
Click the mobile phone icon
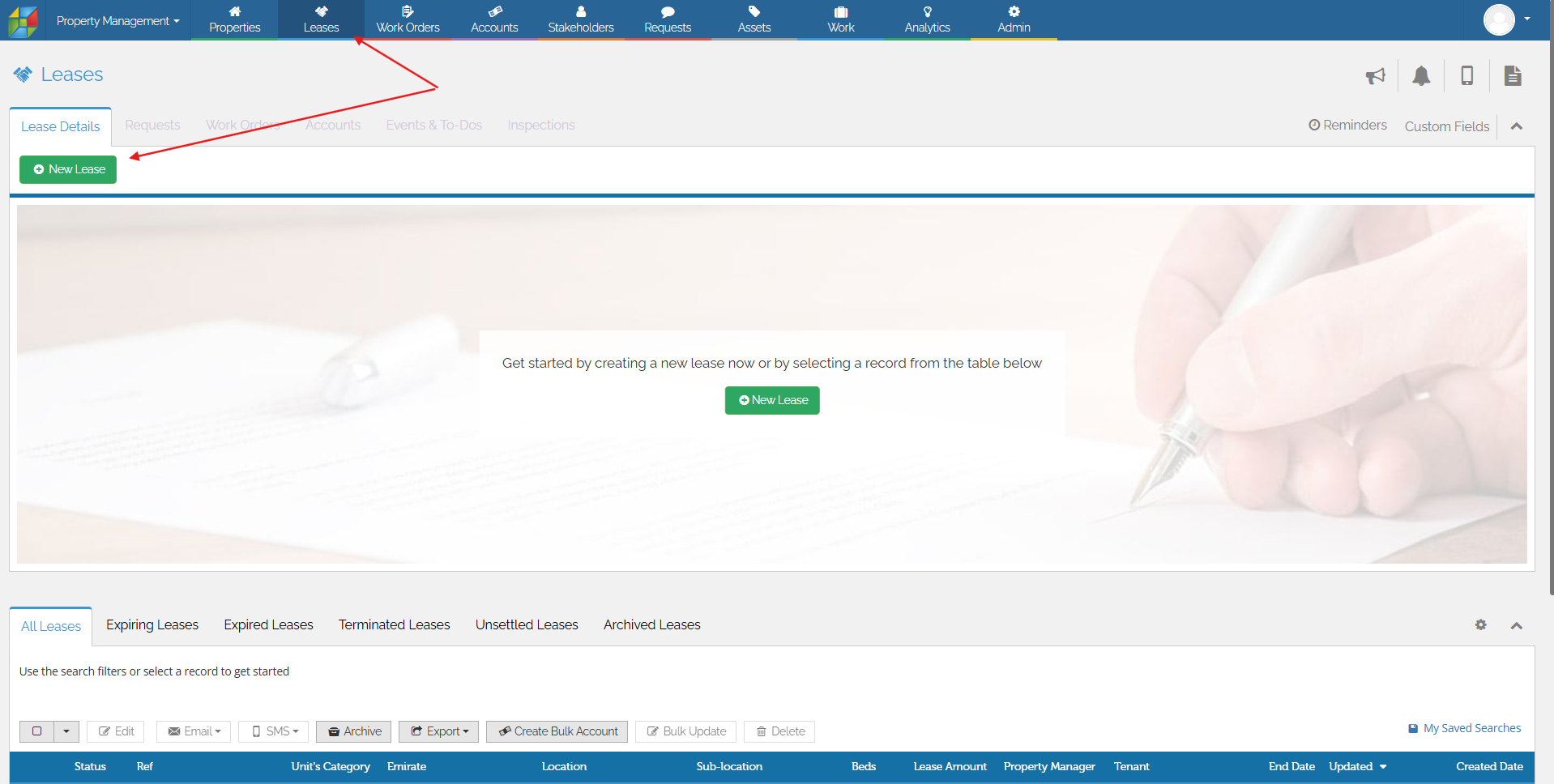pos(1466,76)
